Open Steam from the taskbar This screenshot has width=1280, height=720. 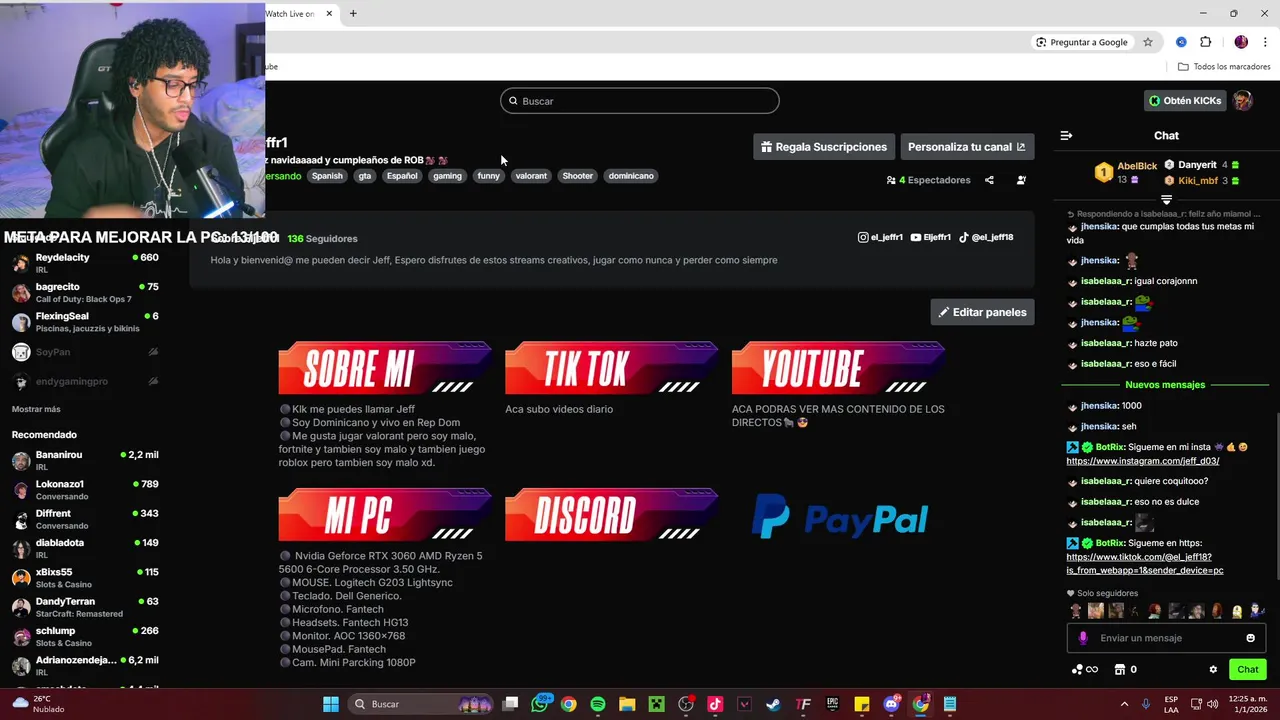point(773,704)
